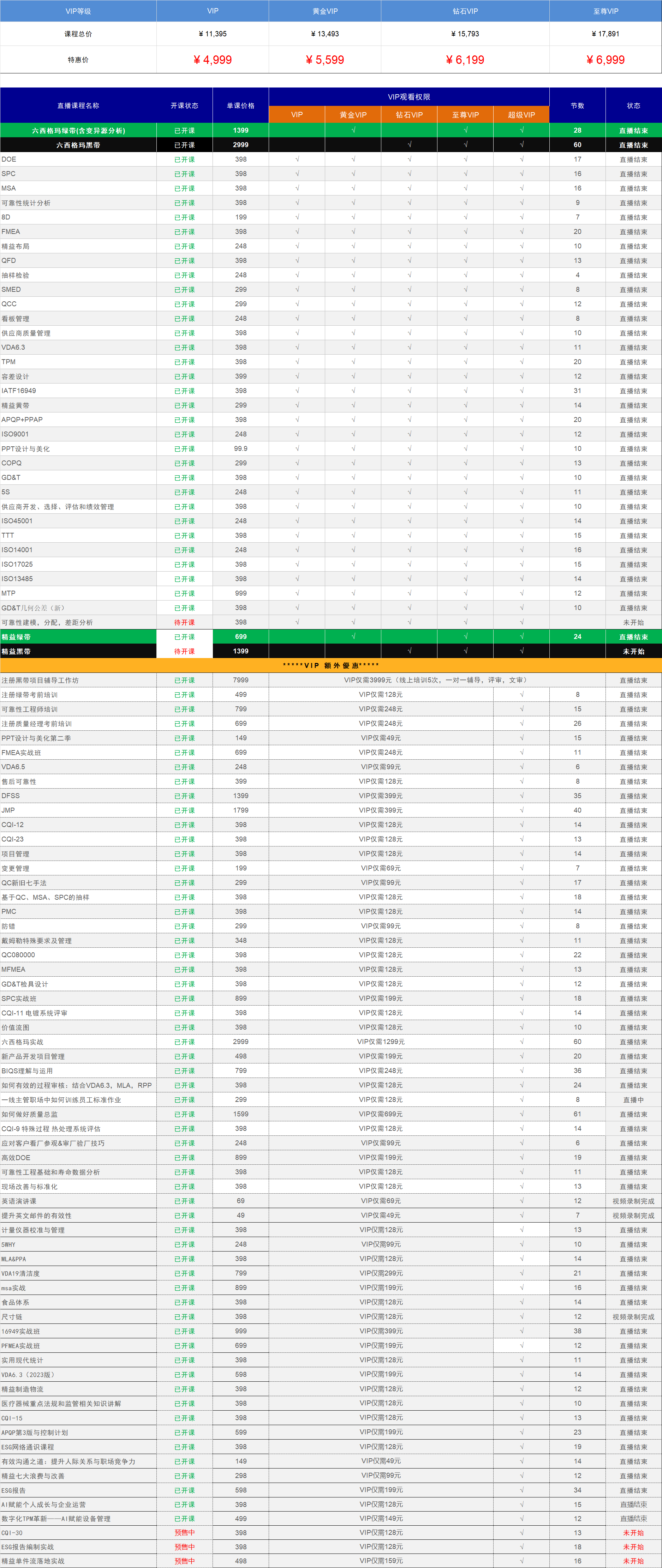Click the VIP仅需1299元 offer for 六西格玛实战

click(381, 1042)
